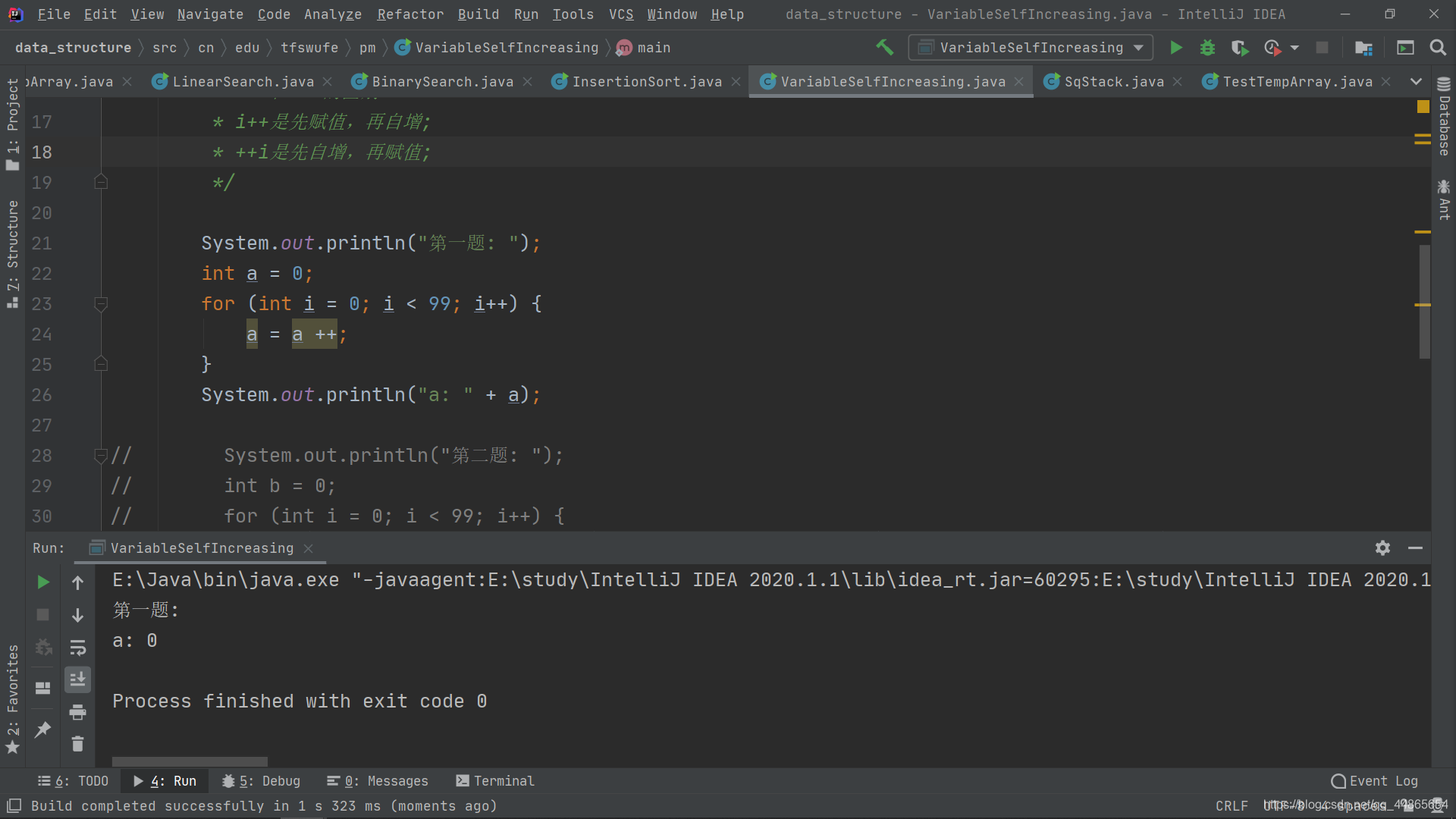Screen dimensions: 1456x819
Task: Run with coverage icon in toolbar
Action: pyautogui.click(x=1239, y=48)
